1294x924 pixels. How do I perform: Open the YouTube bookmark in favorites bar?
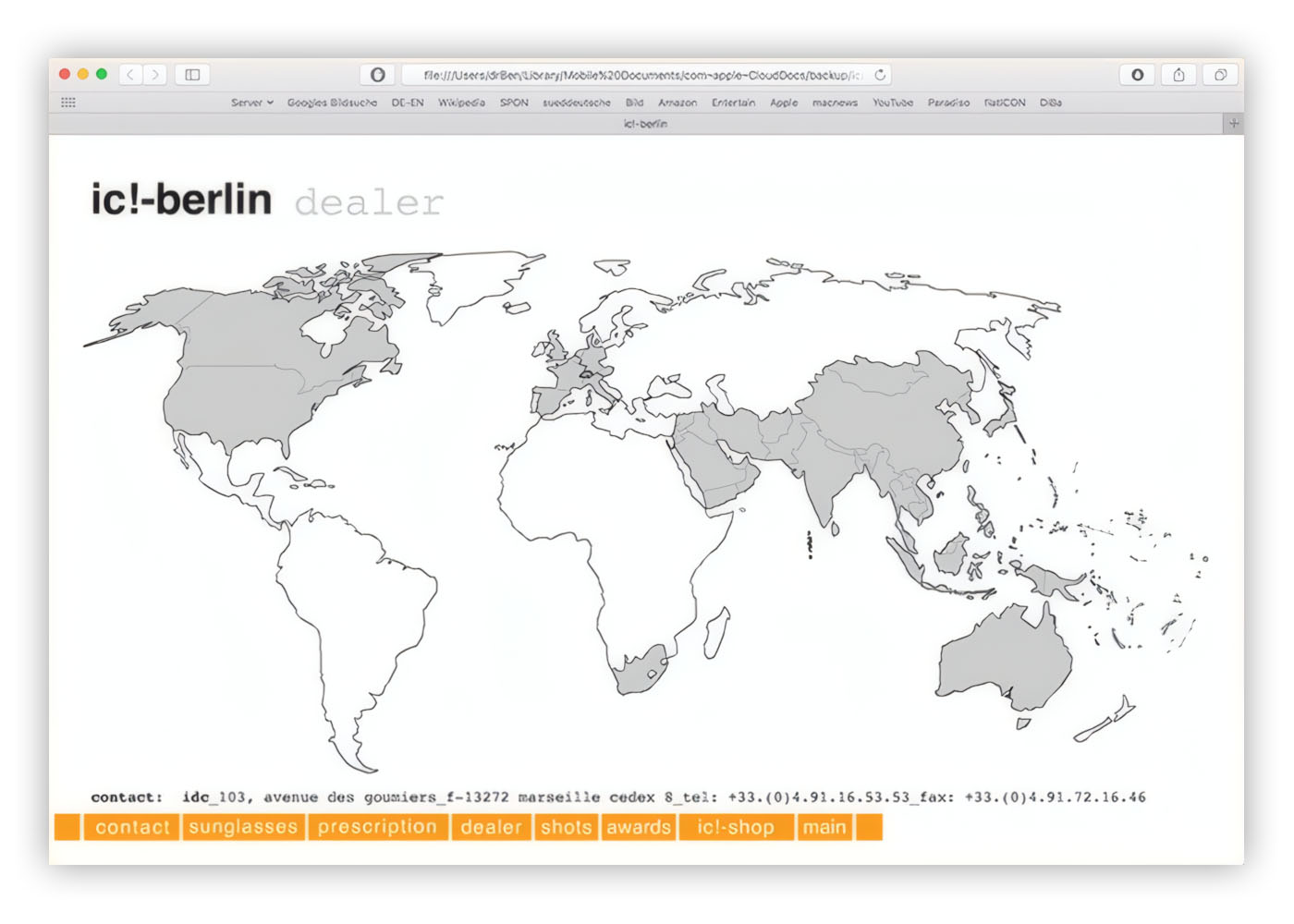tap(892, 103)
